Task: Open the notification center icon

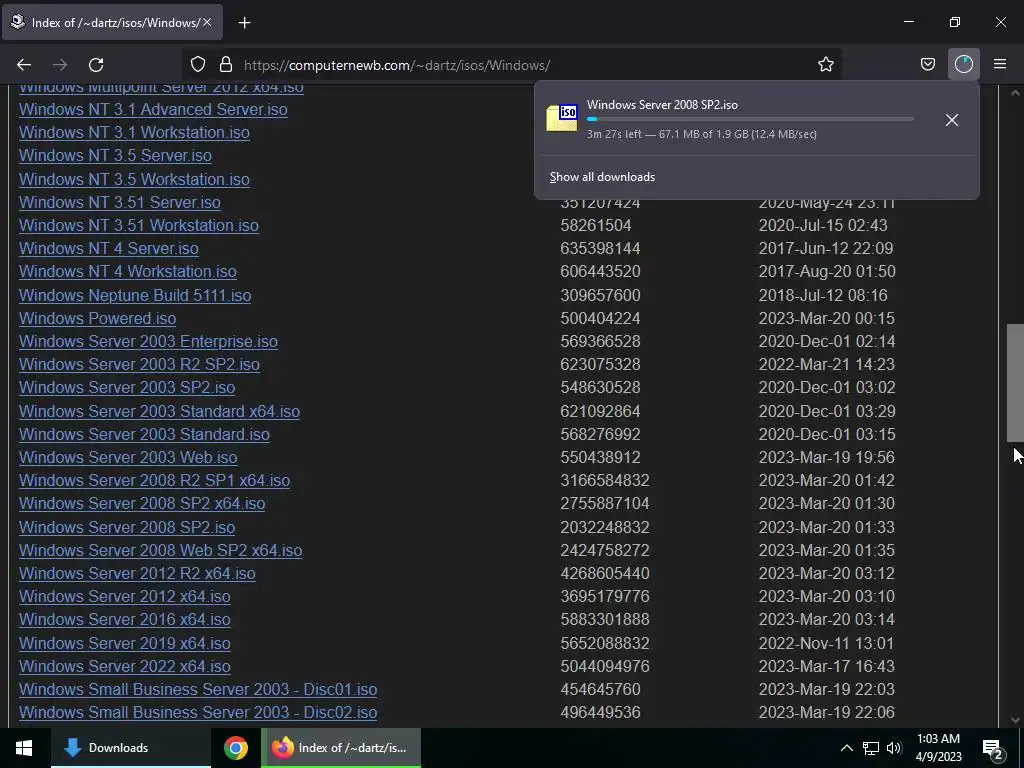Action: pyautogui.click(x=992, y=749)
